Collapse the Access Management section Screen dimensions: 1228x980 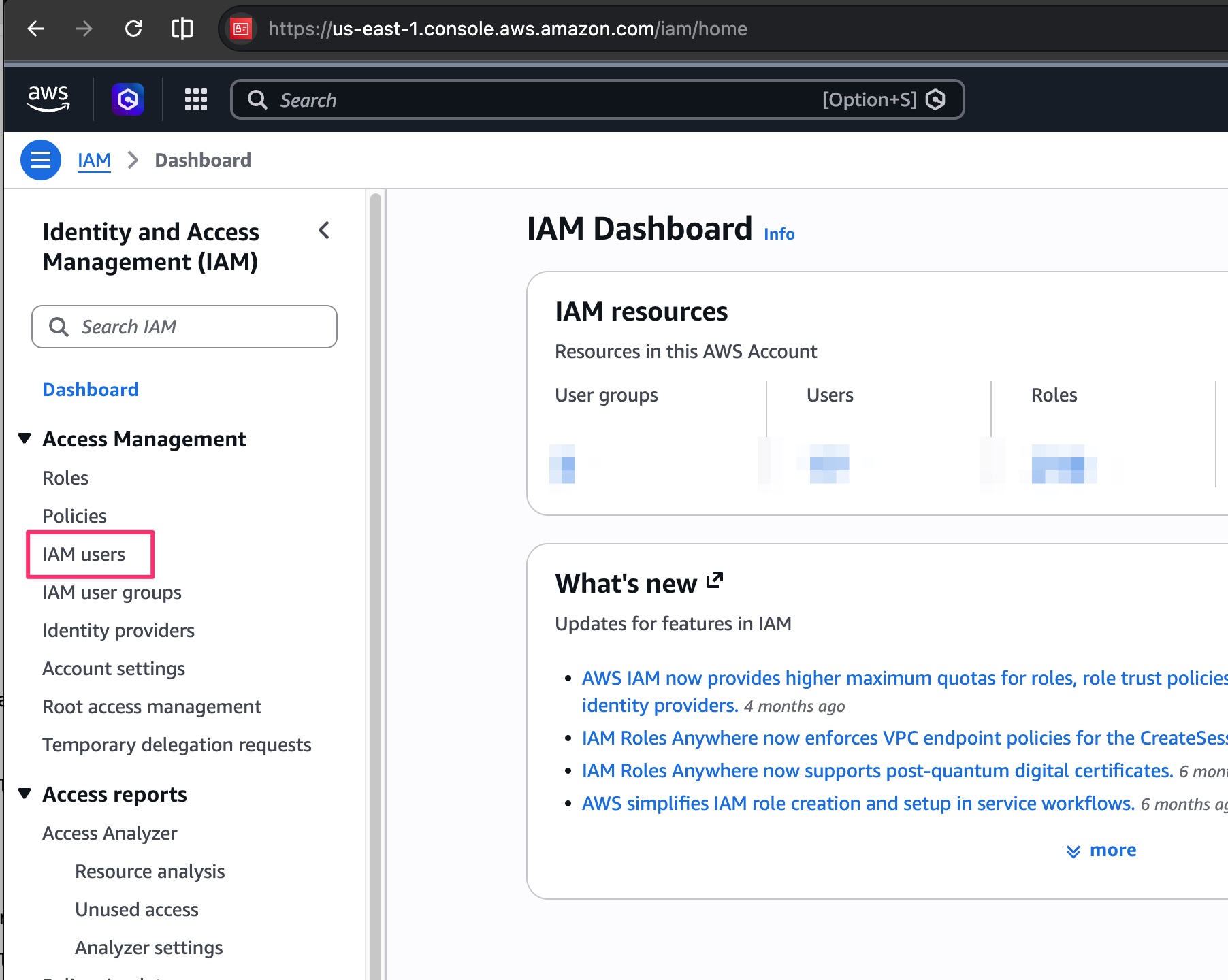click(x=25, y=438)
